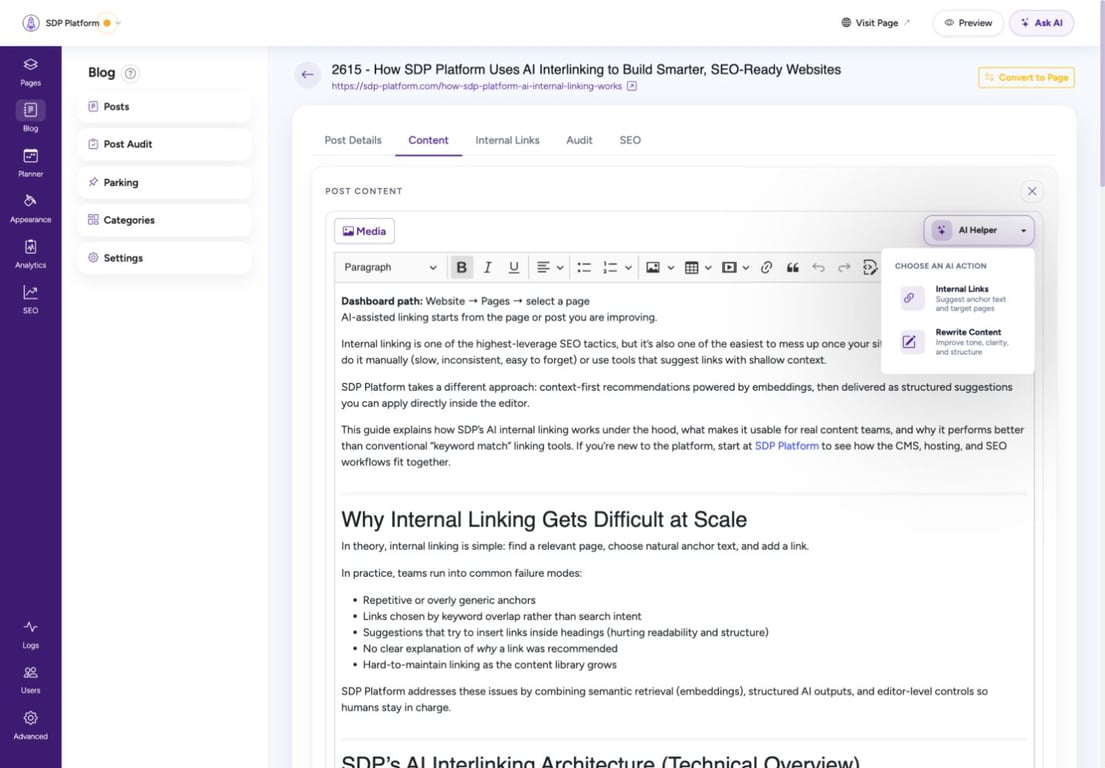Open the sdp-platform.com post URL link
The width and height of the screenshot is (1105, 768).
click(476, 86)
